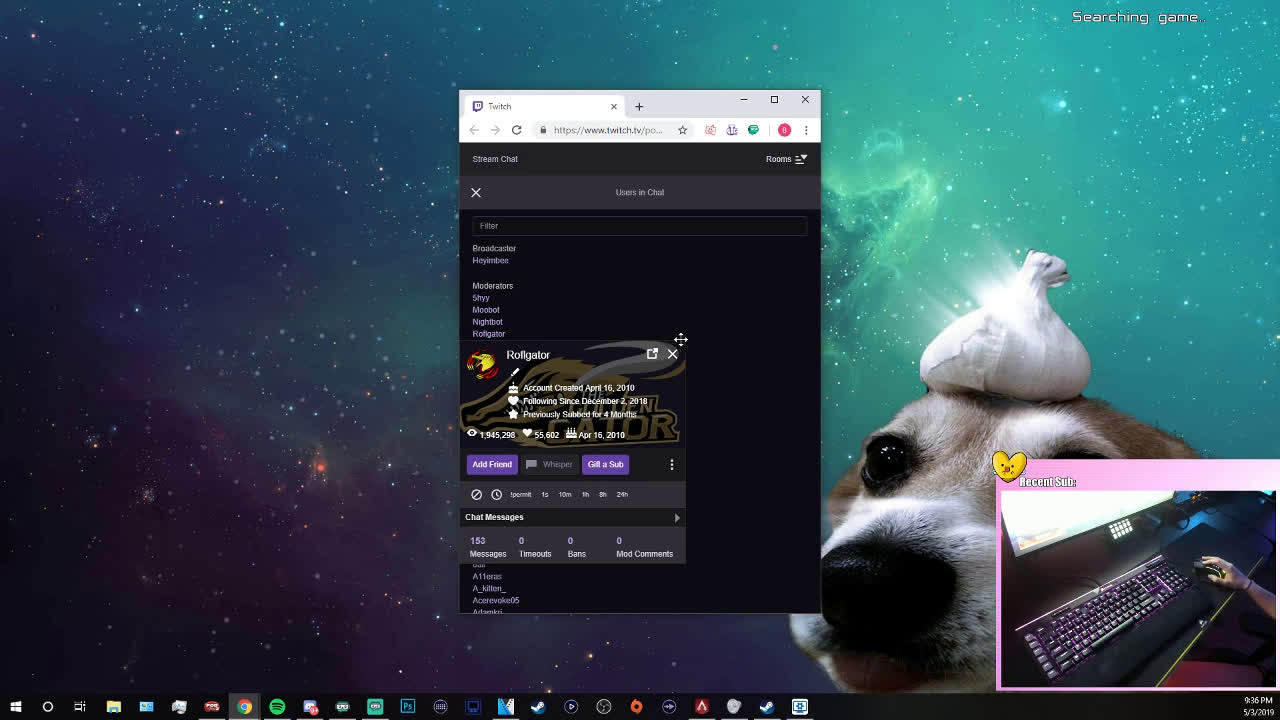Open a new browser tab
The width and height of the screenshot is (1280, 720).
(639, 106)
